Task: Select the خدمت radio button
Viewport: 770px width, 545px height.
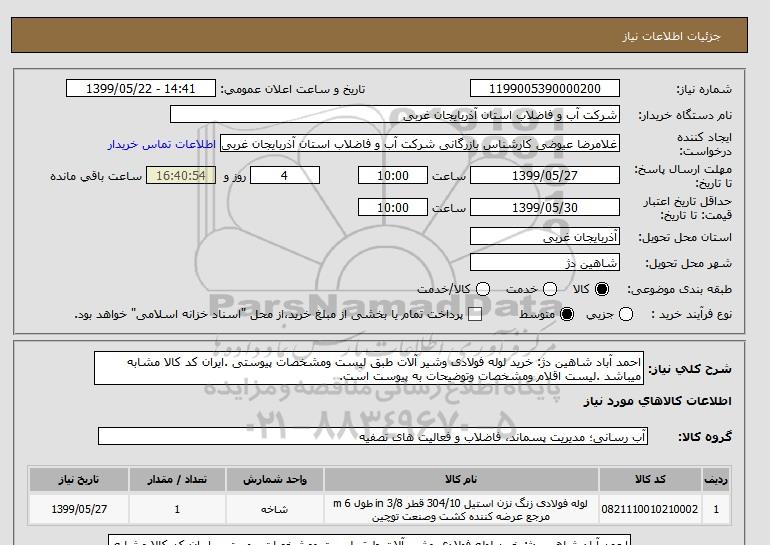Action: [x=550, y=289]
